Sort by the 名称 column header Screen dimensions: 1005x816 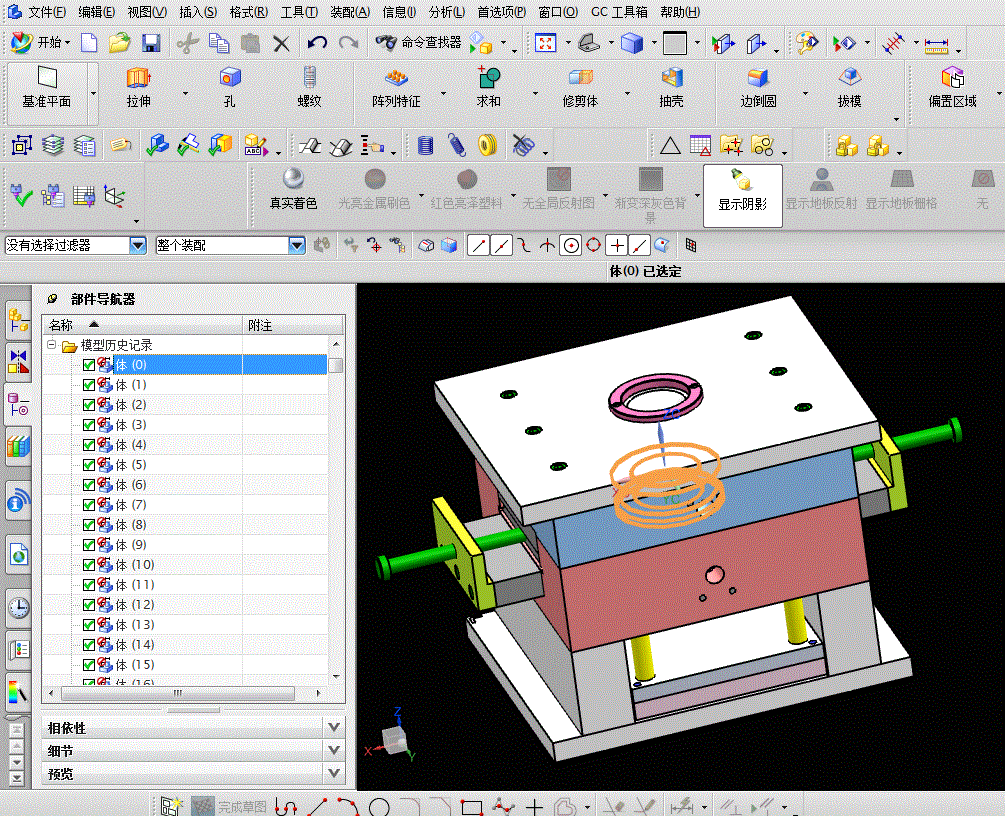coord(142,325)
